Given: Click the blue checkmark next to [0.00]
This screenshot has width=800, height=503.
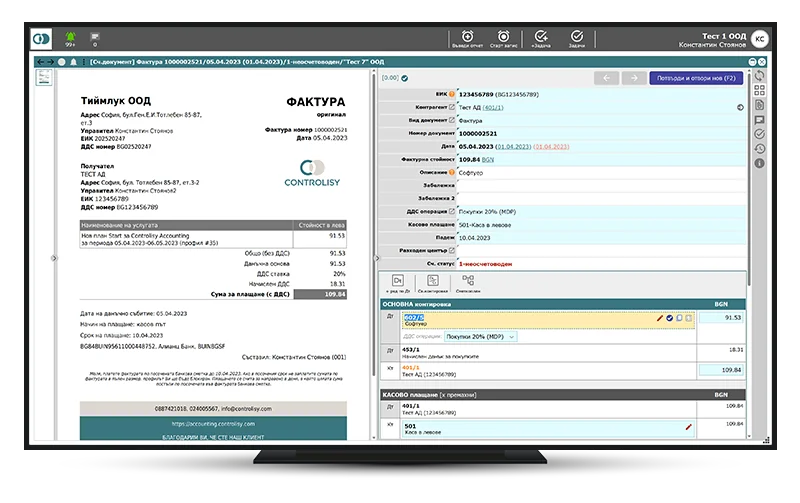Looking at the screenshot, I should [x=405, y=78].
